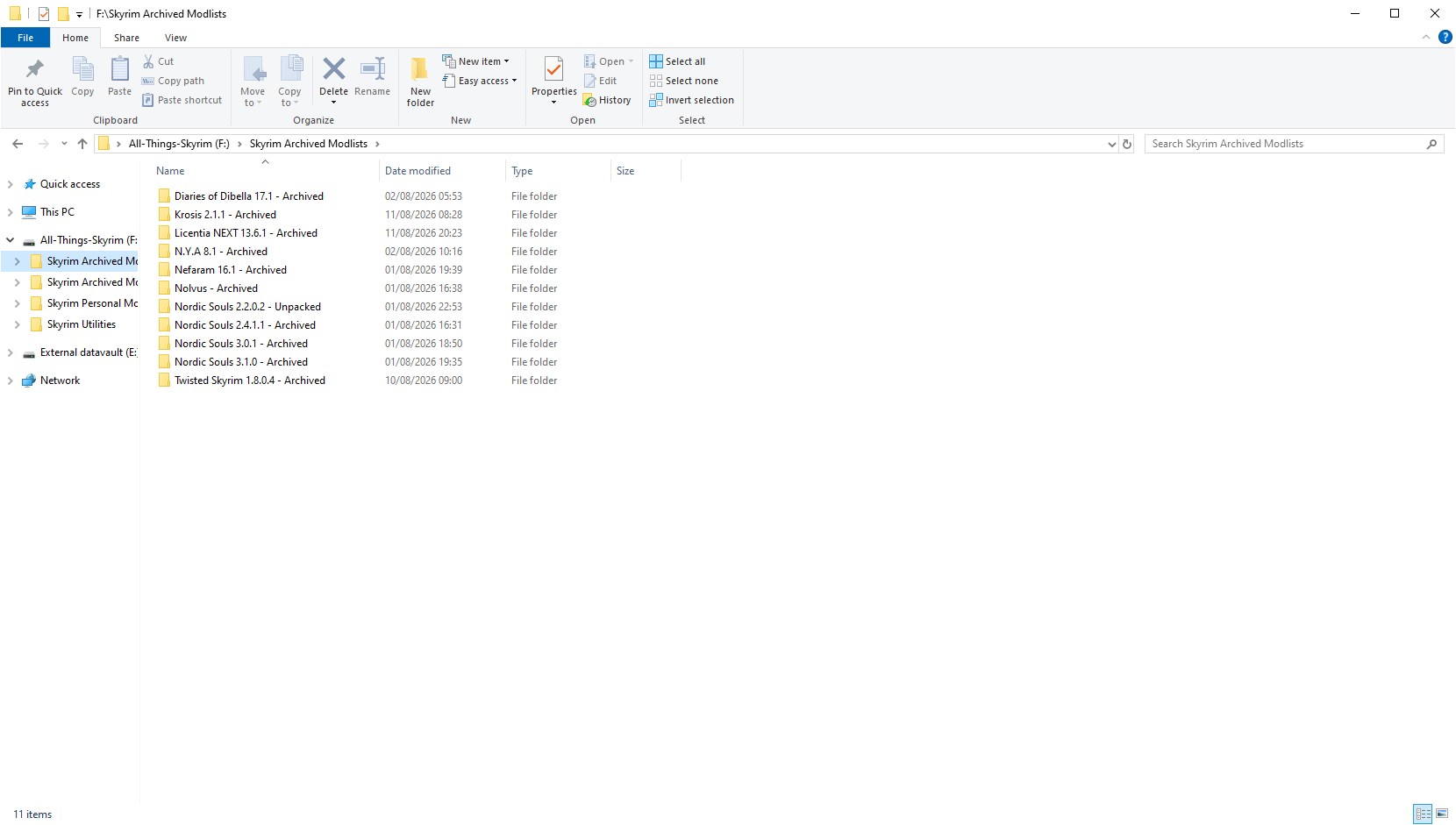The image size is (1456, 825).
Task: Switch to Details view in status bar
Action: point(1423,814)
